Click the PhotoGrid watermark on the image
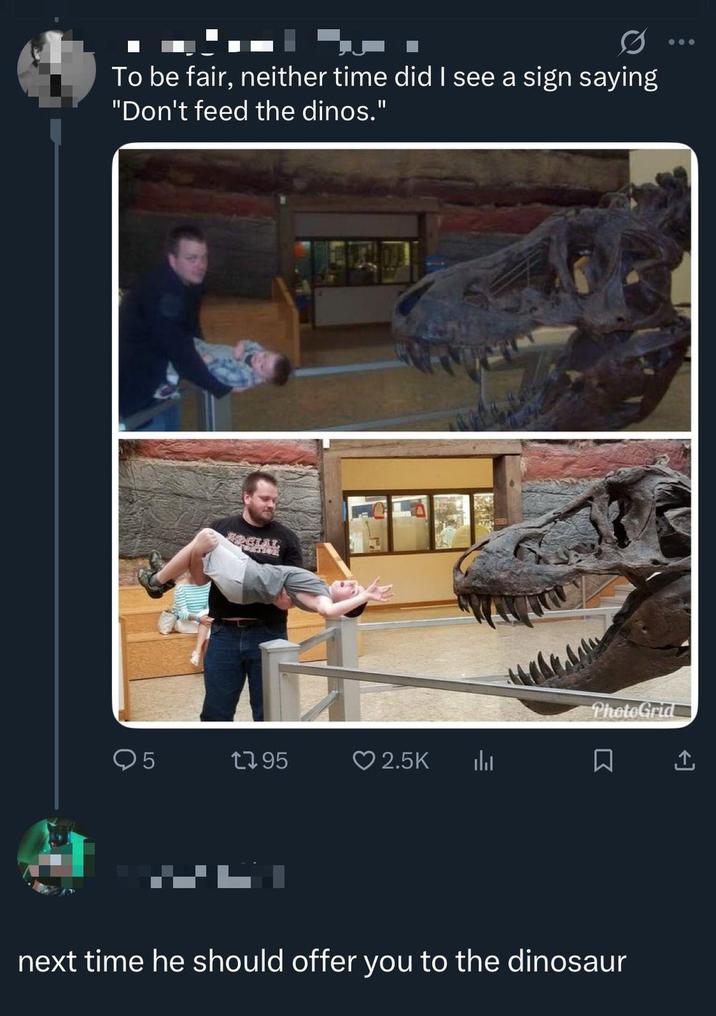The width and height of the screenshot is (716, 1016). tap(632, 710)
